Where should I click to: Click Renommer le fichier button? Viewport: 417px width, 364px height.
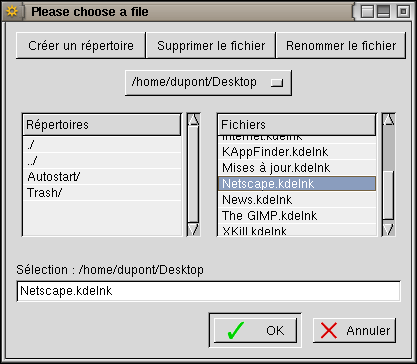(x=341, y=45)
